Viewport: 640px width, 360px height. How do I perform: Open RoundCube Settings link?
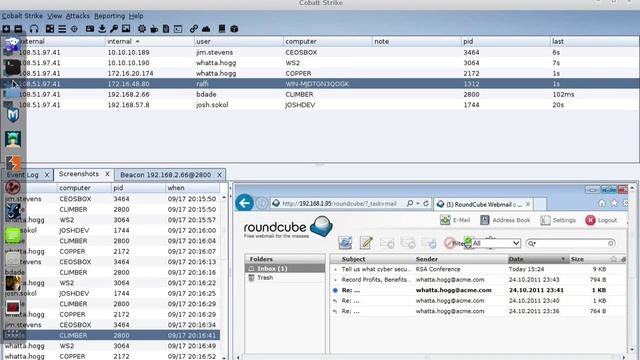pos(558,220)
